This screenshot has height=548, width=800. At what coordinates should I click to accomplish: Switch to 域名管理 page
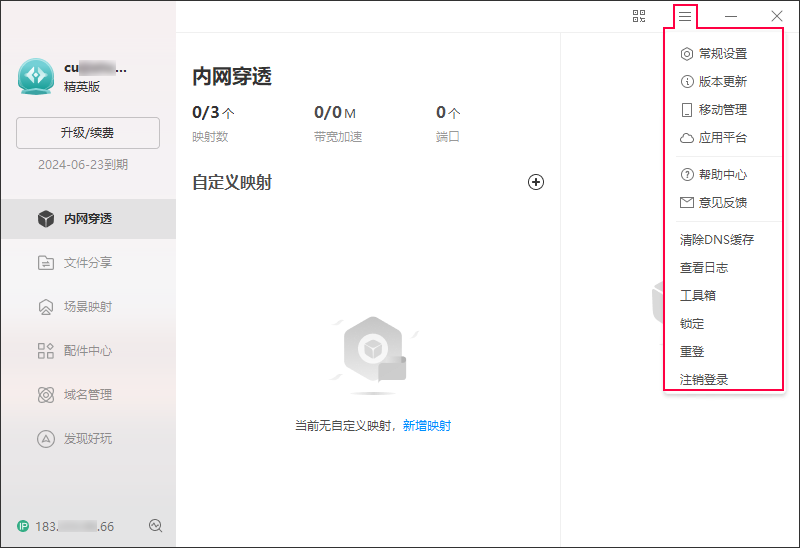pos(87,395)
